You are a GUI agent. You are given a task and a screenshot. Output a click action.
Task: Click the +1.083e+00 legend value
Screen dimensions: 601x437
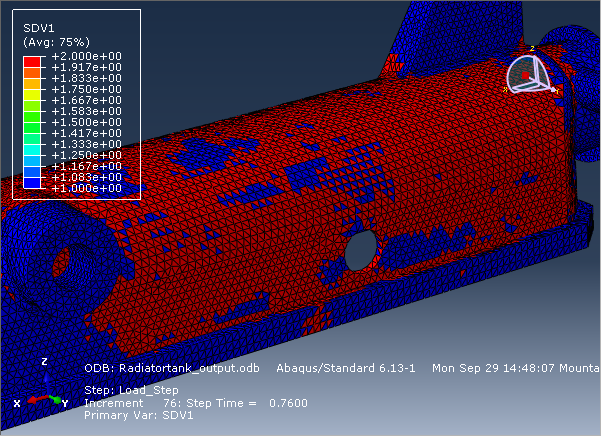click(87, 177)
